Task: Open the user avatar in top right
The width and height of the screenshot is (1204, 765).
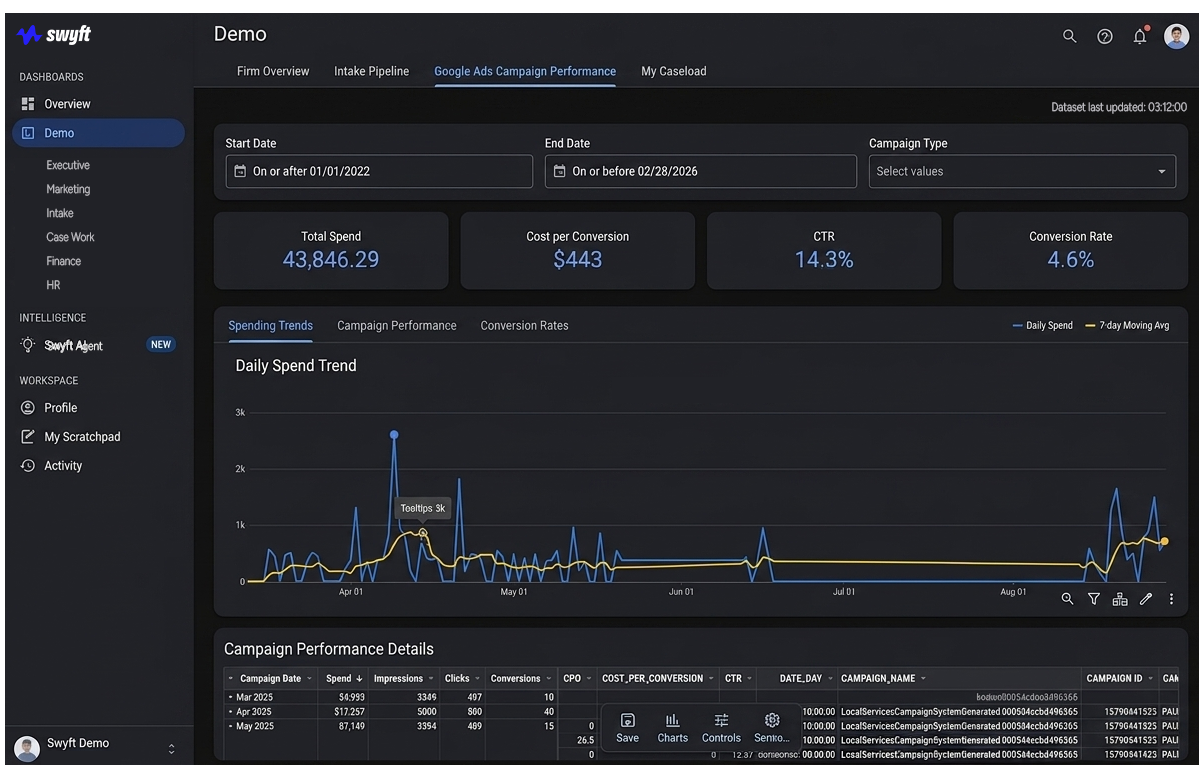Action: point(1177,36)
